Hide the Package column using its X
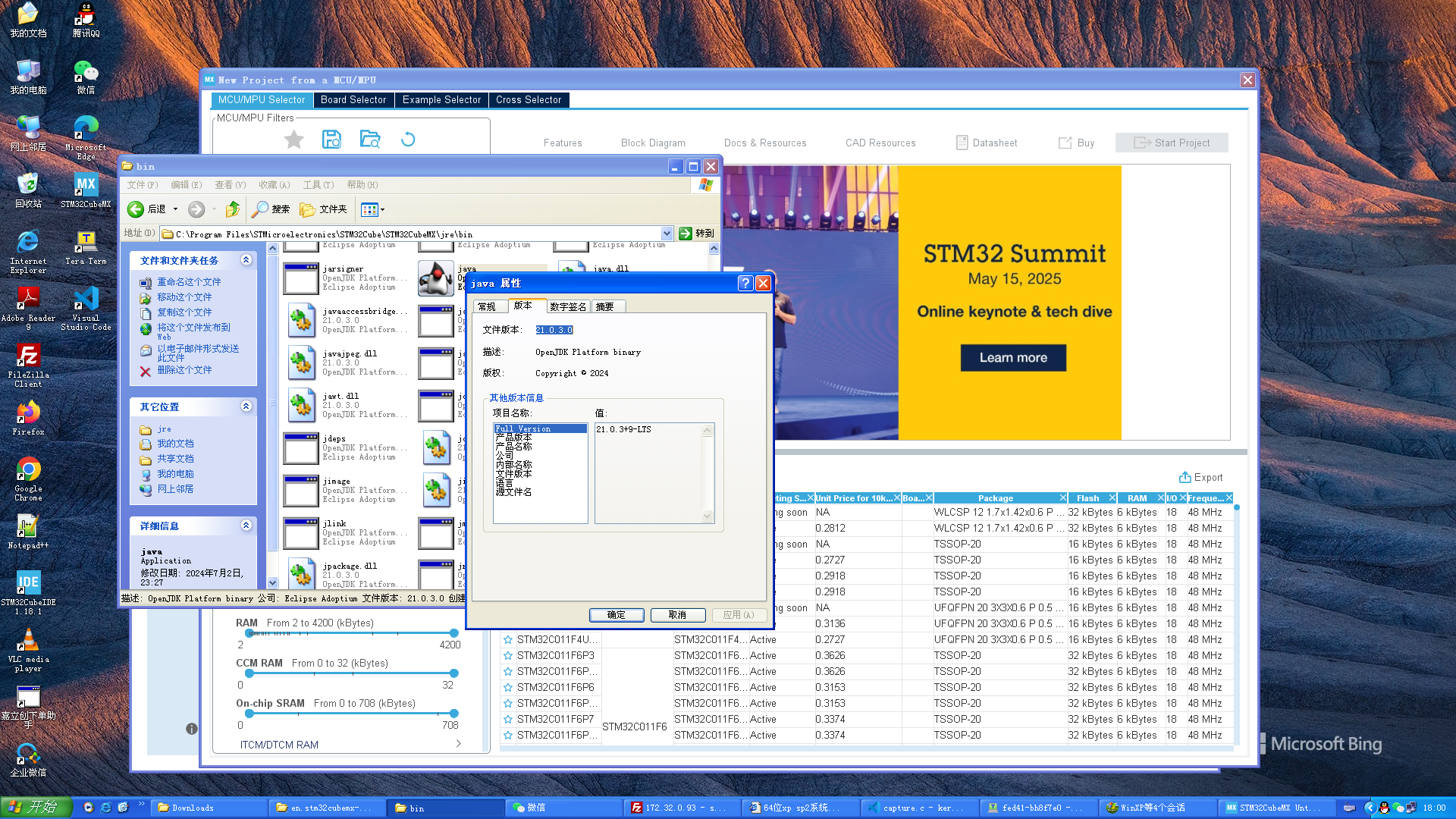The height and width of the screenshot is (819, 1456). [x=1062, y=498]
